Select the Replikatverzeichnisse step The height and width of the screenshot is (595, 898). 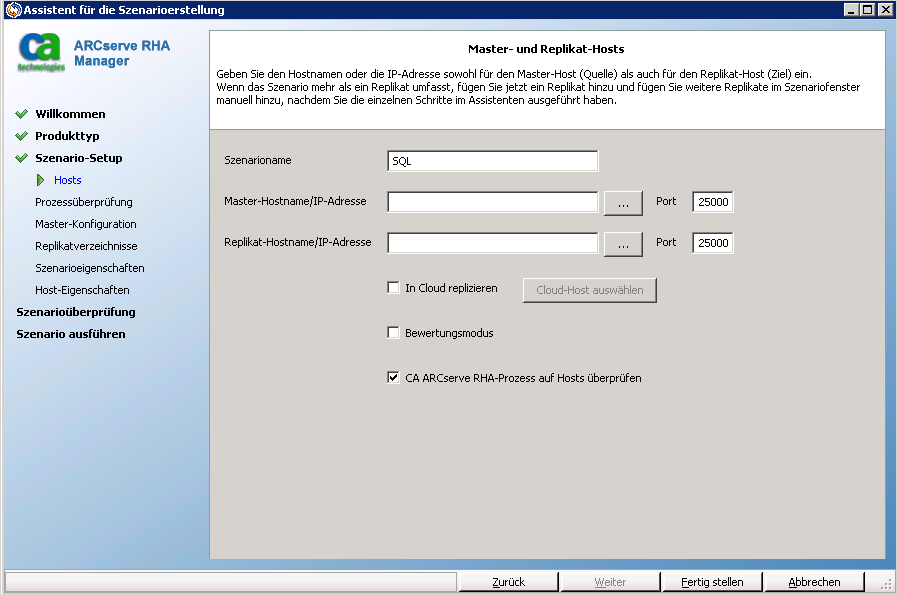pos(86,246)
